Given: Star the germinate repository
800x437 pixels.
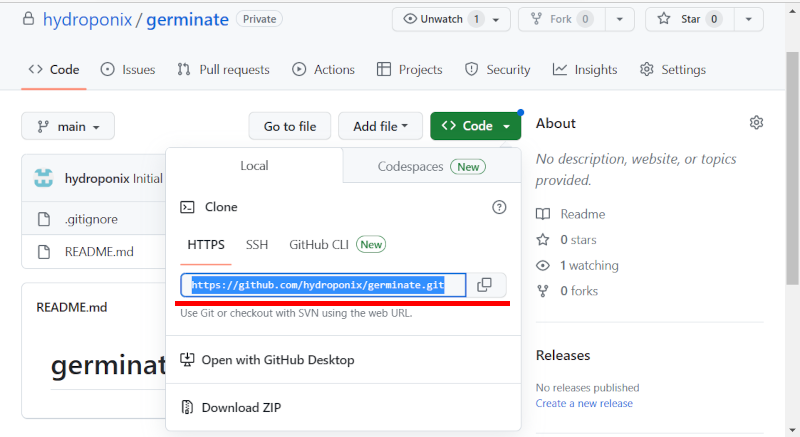Looking at the screenshot, I should click(x=690, y=19).
